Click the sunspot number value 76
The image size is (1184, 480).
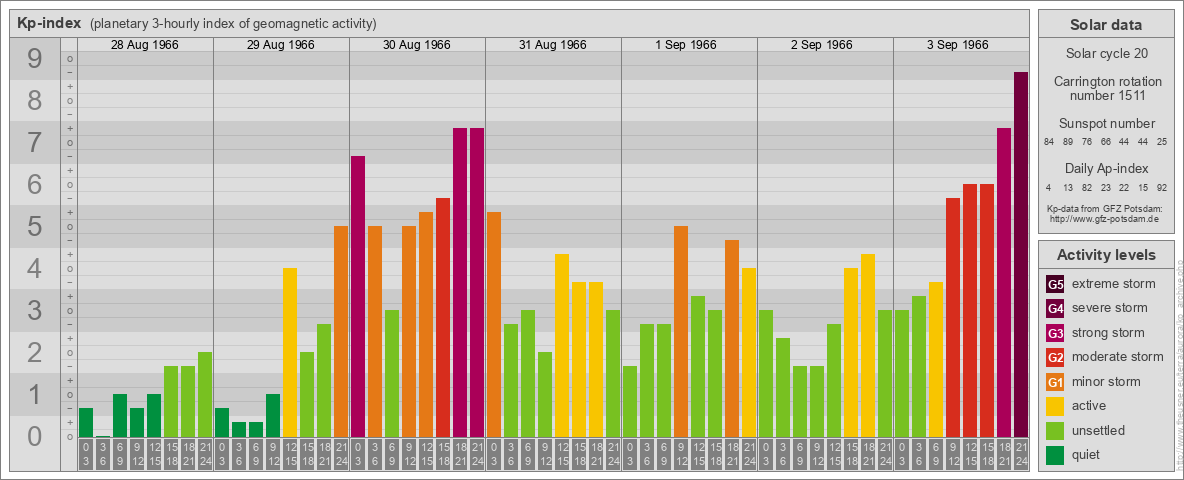(1087, 143)
